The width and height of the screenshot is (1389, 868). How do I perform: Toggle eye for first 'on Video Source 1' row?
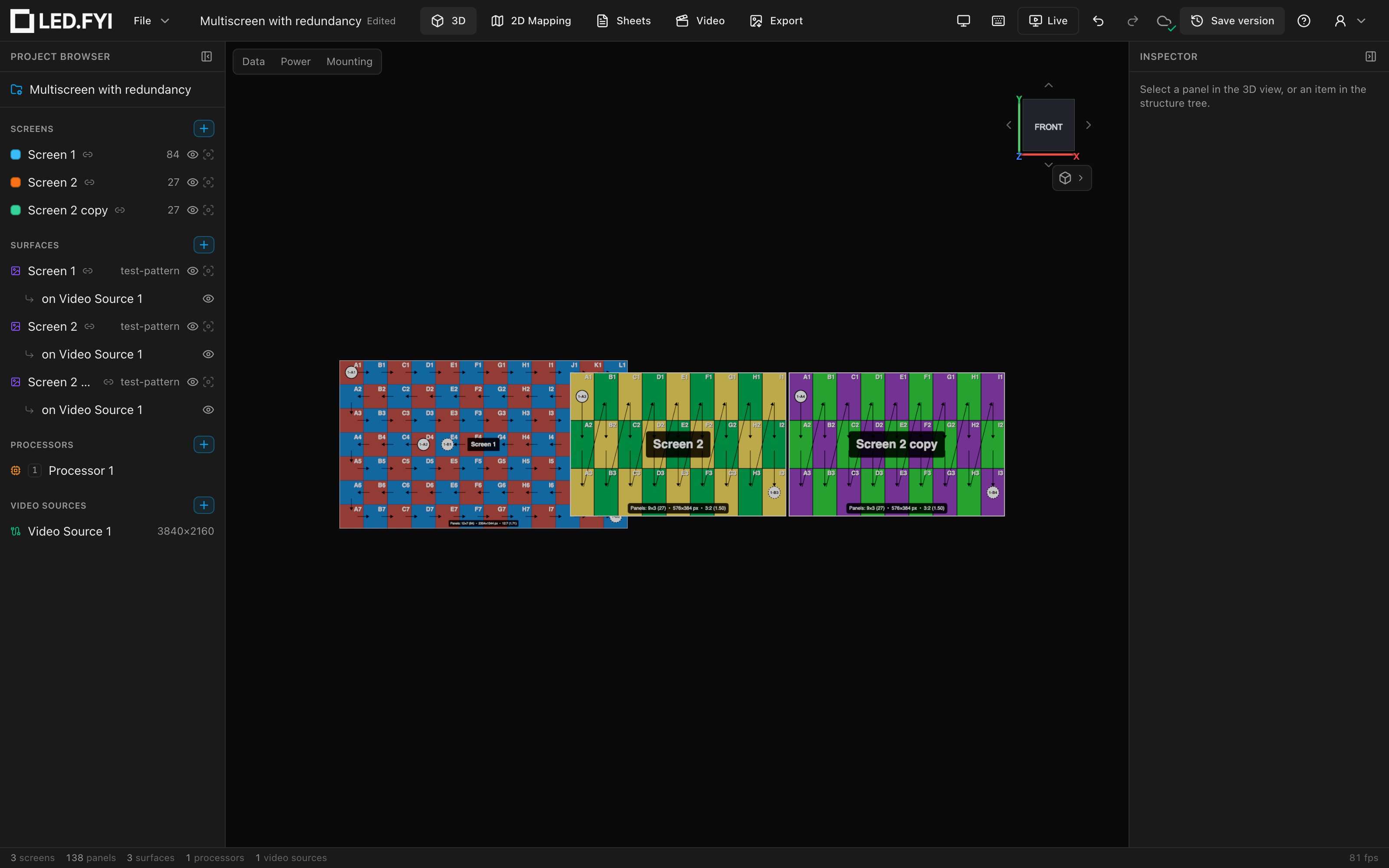tap(208, 299)
